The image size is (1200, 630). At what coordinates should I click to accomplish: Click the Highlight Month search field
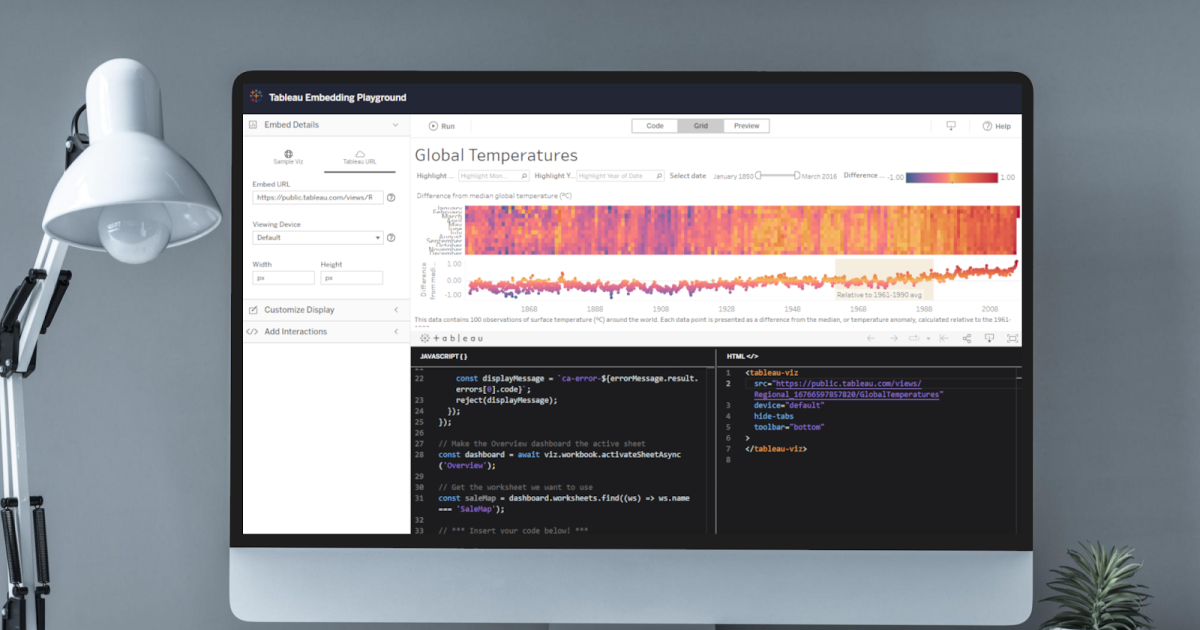(x=494, y=176)
